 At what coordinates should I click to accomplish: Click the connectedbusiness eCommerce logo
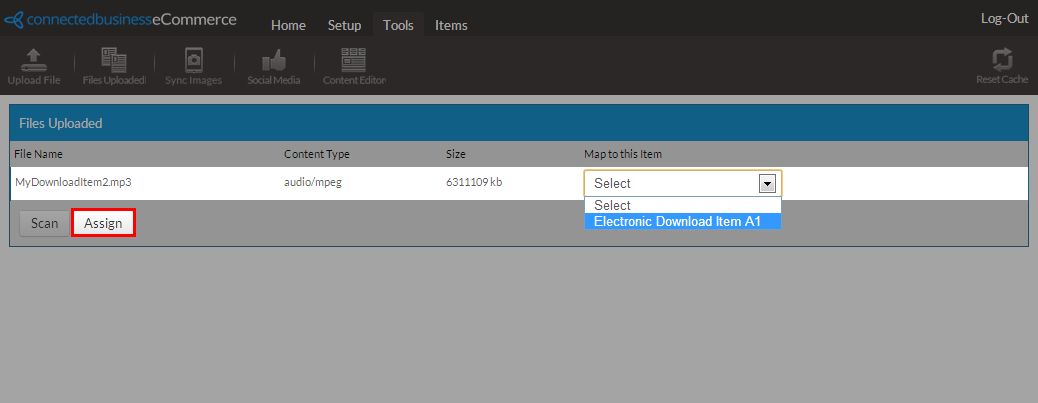pos(120,20)
